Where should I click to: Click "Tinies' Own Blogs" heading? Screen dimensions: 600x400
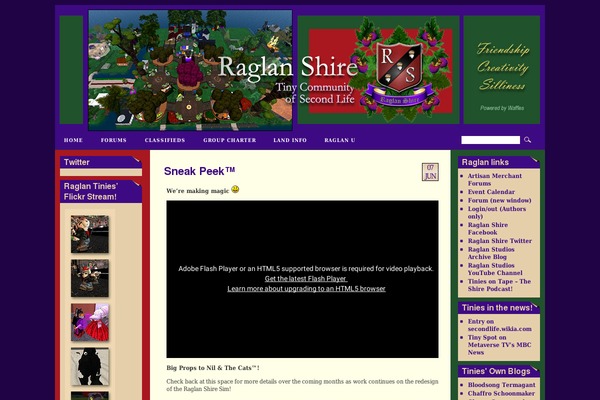point(499,371)
